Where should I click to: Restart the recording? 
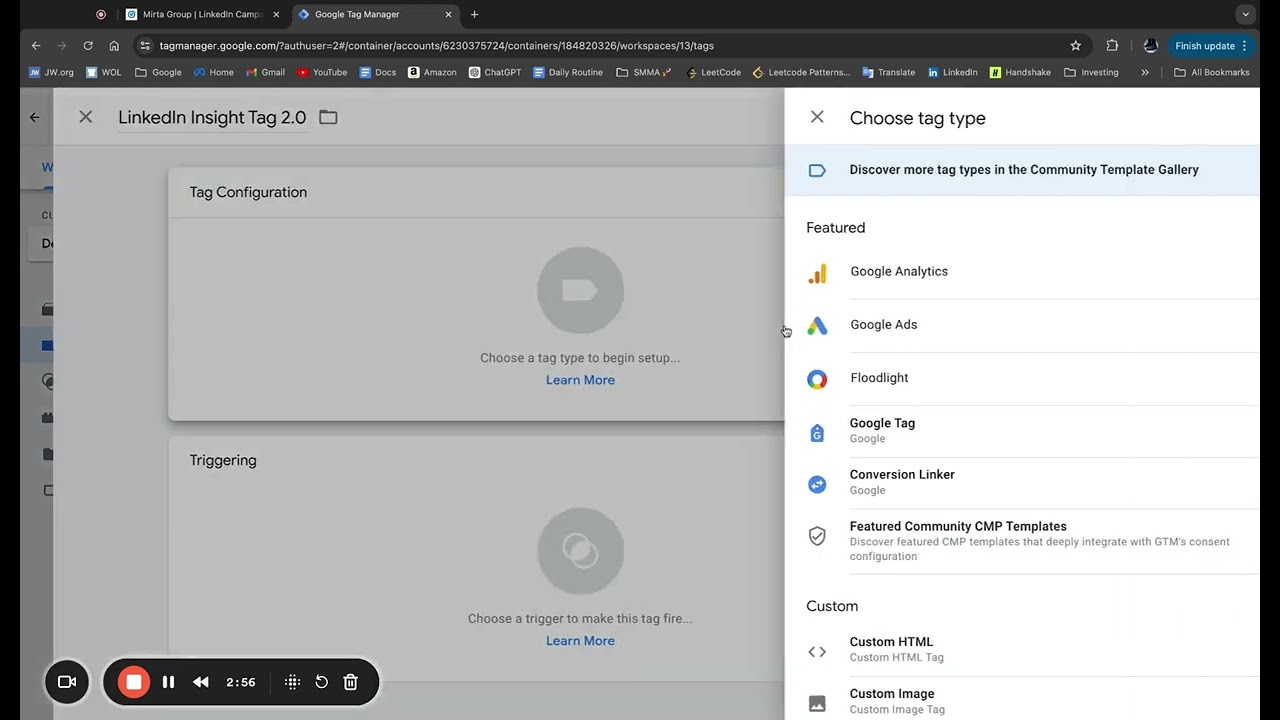tap(321, 682)
